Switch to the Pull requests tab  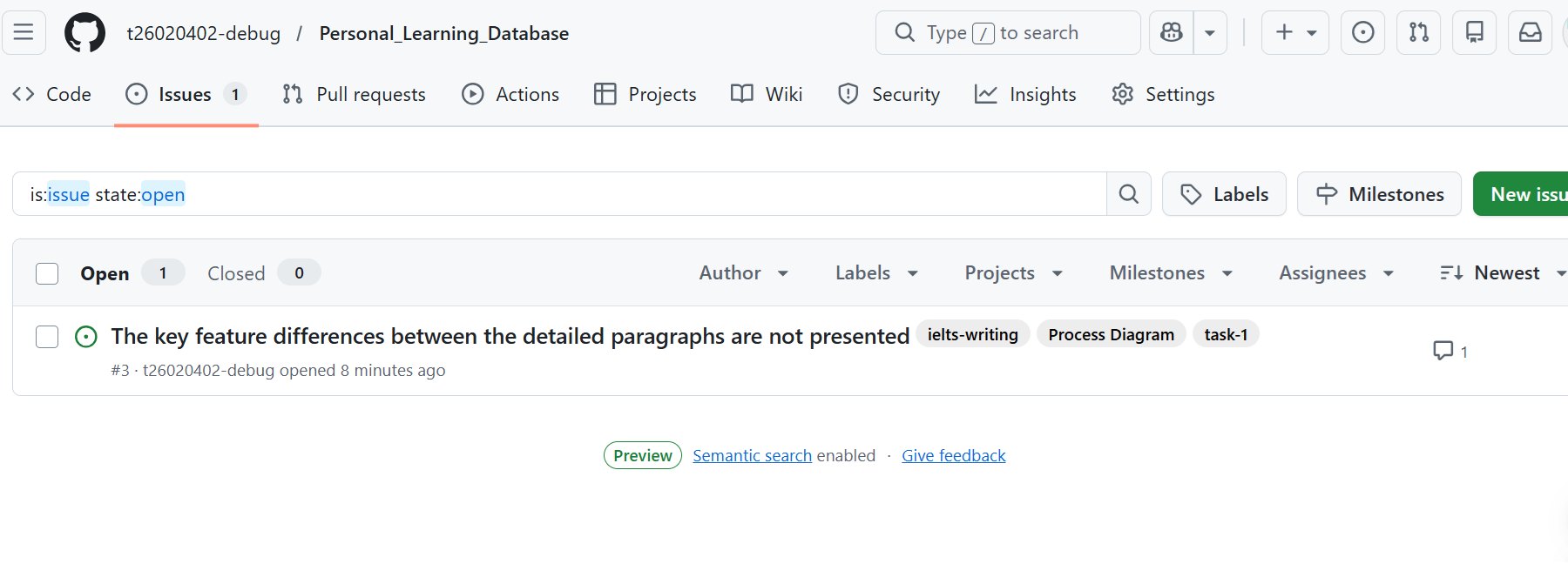point(355,94)
